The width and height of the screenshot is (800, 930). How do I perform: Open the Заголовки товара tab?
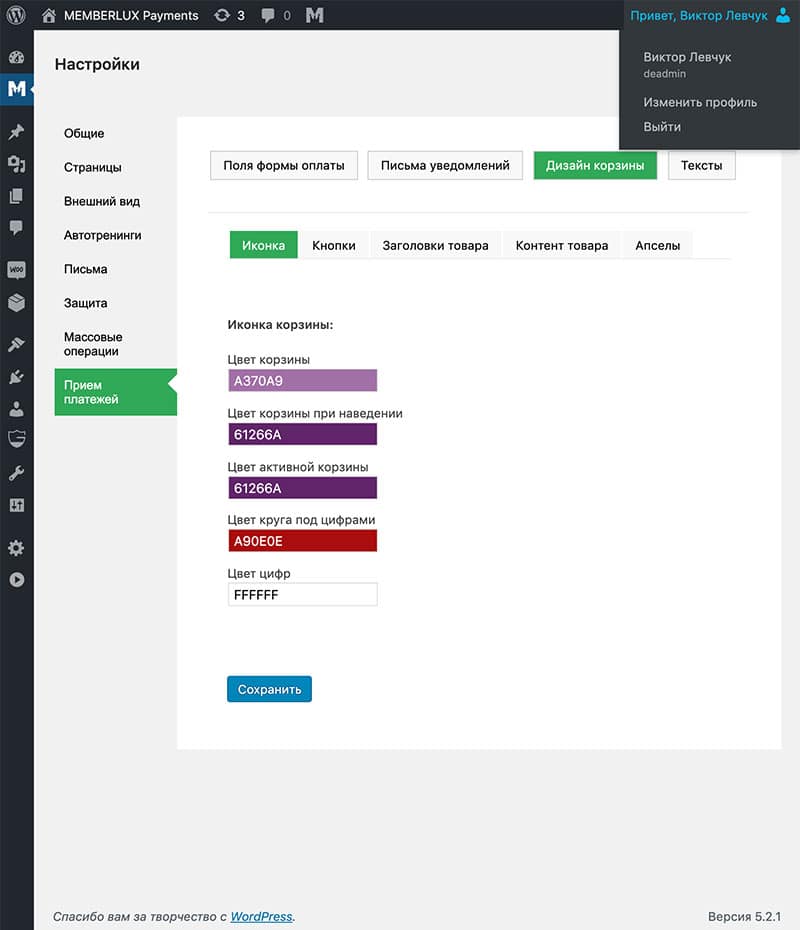click(435, 245)
